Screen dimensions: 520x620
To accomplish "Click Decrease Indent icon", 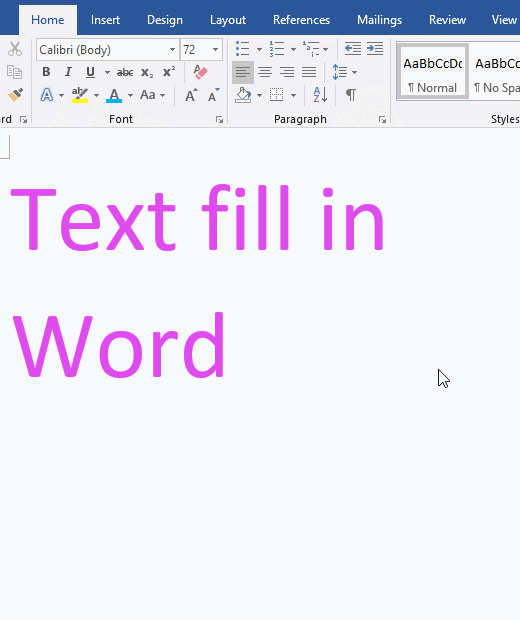I will (353, 49).
